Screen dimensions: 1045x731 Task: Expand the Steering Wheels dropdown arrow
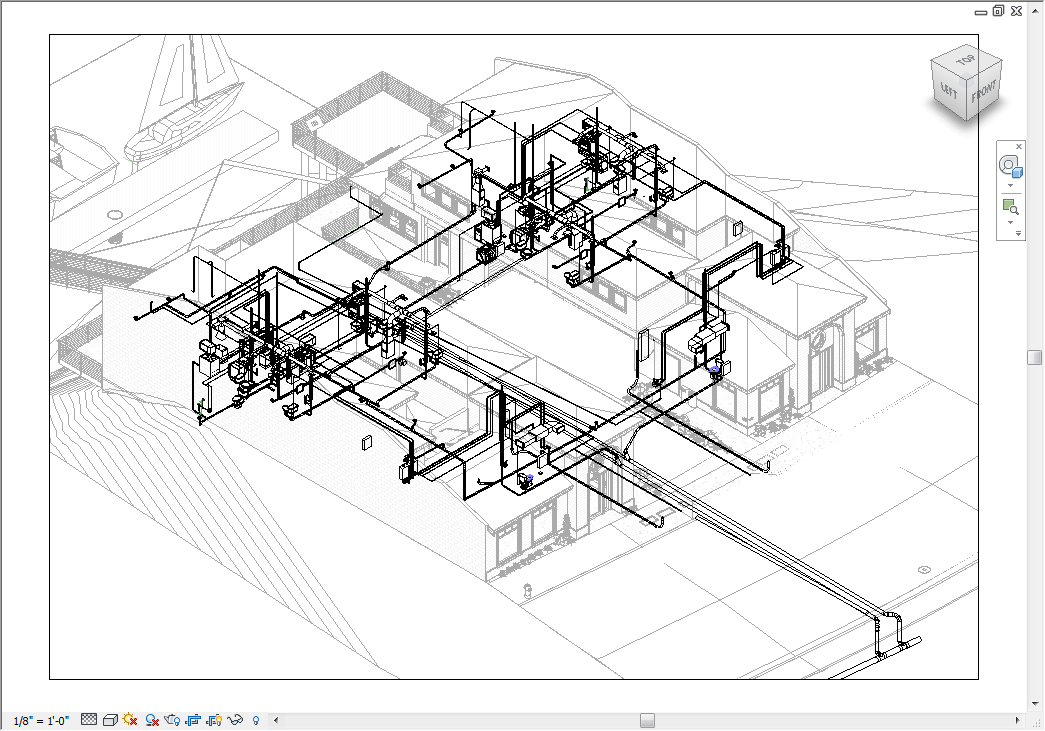click(x=1010, y=186)
